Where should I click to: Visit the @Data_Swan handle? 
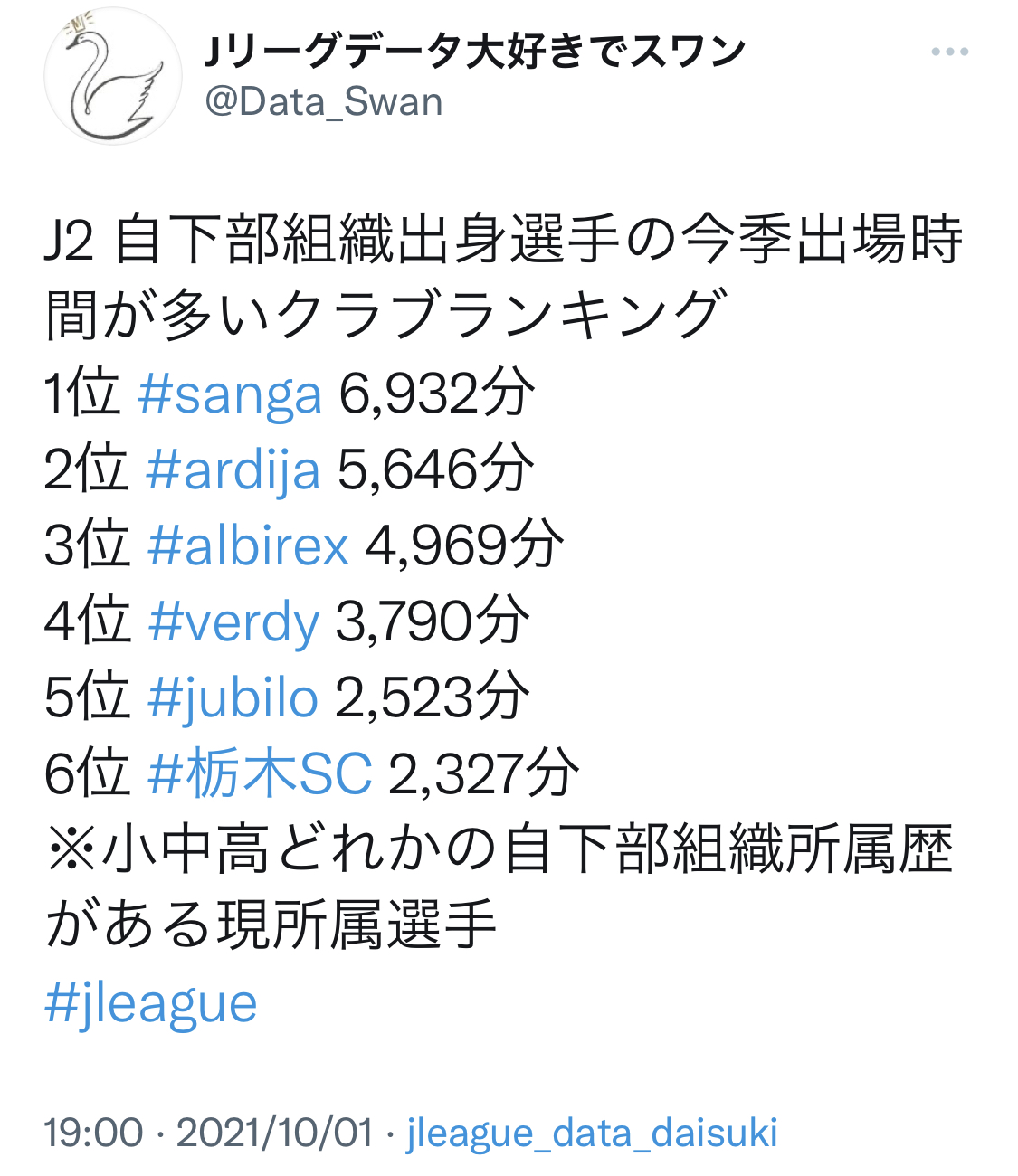tap(324, 102)
